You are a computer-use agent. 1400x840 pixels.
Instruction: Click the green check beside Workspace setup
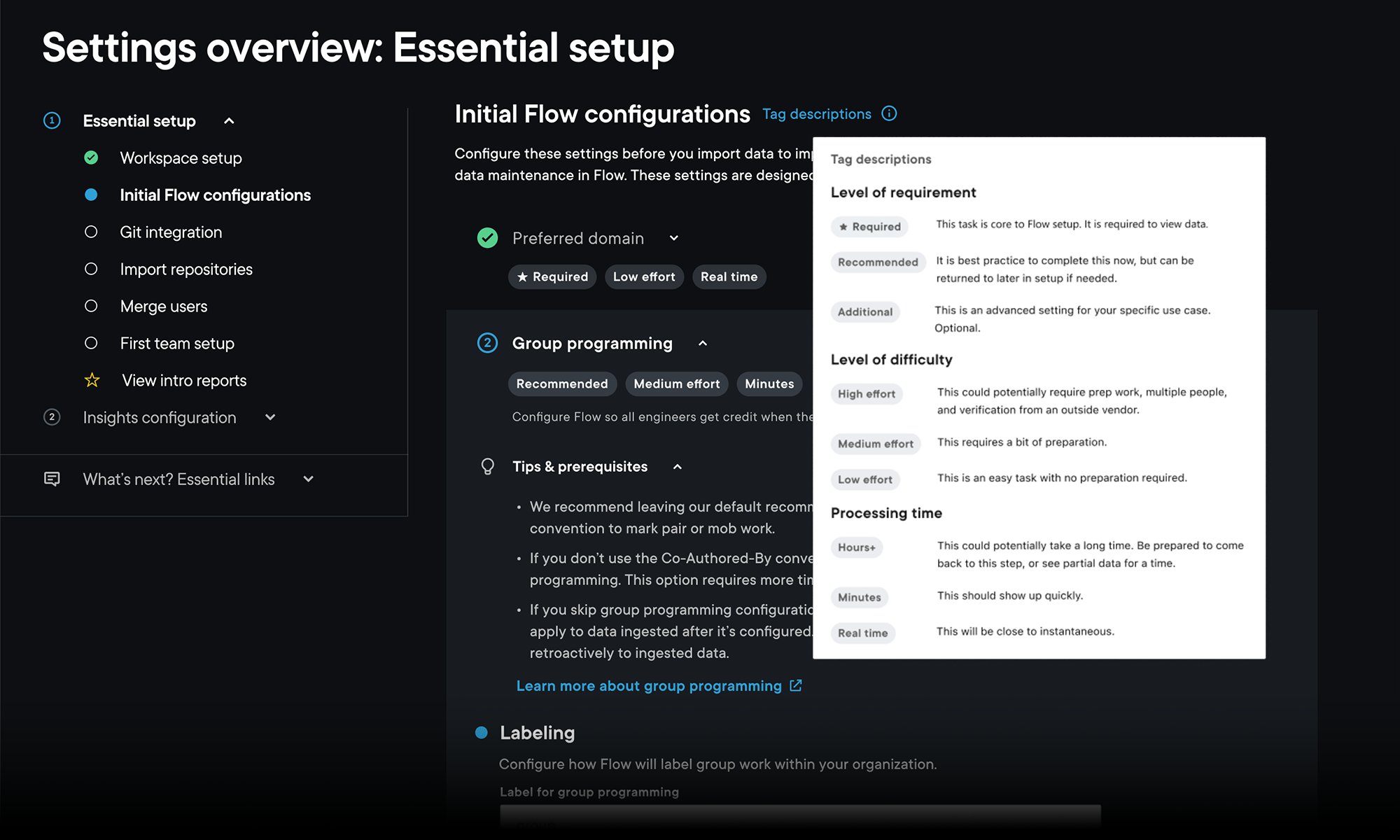click(91, 157)
